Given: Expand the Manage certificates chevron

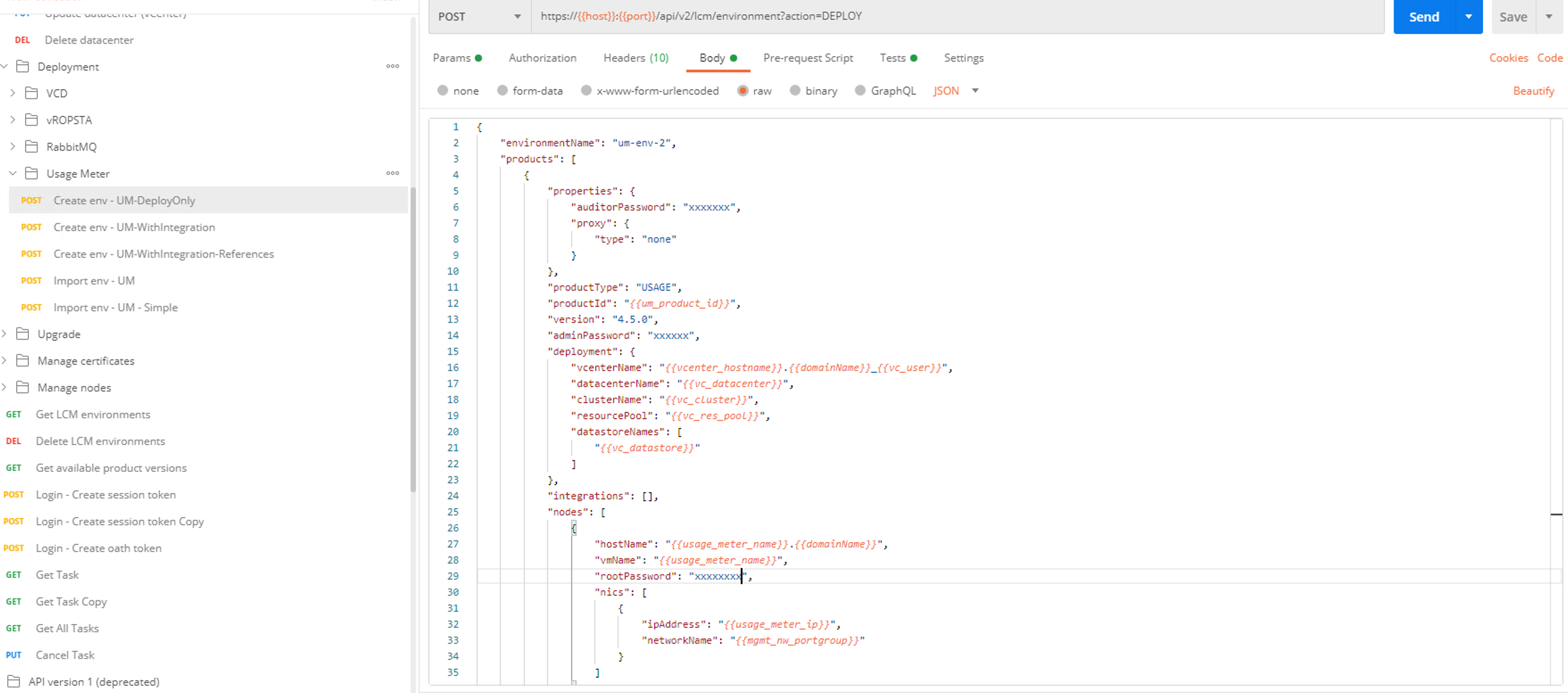Looking at the screenshot, I should [5, 361].
